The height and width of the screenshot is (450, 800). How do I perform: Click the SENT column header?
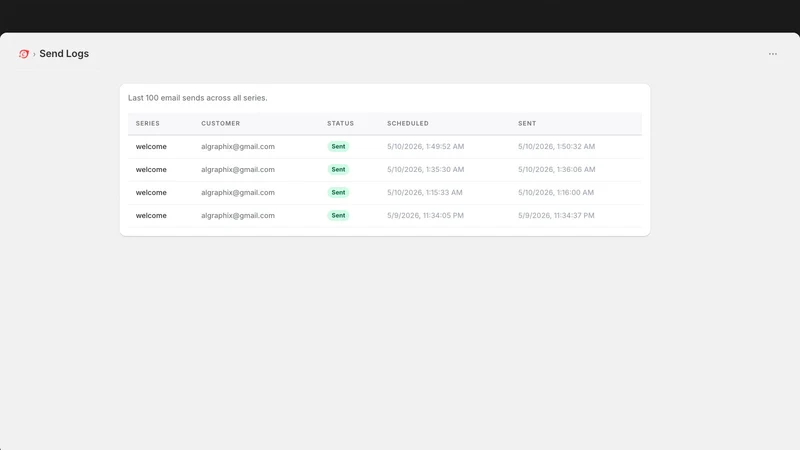[x=527, y=123]
